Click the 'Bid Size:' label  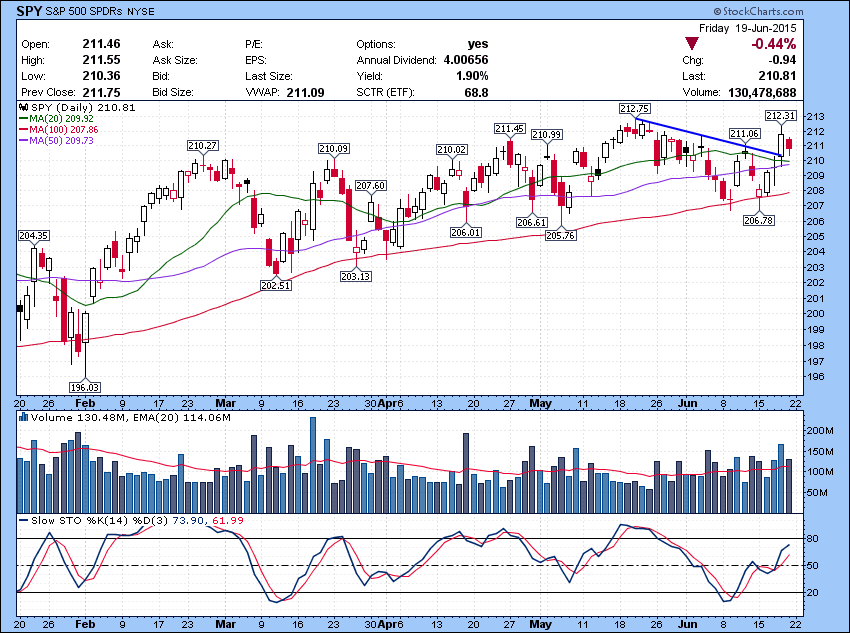[173, 93]
